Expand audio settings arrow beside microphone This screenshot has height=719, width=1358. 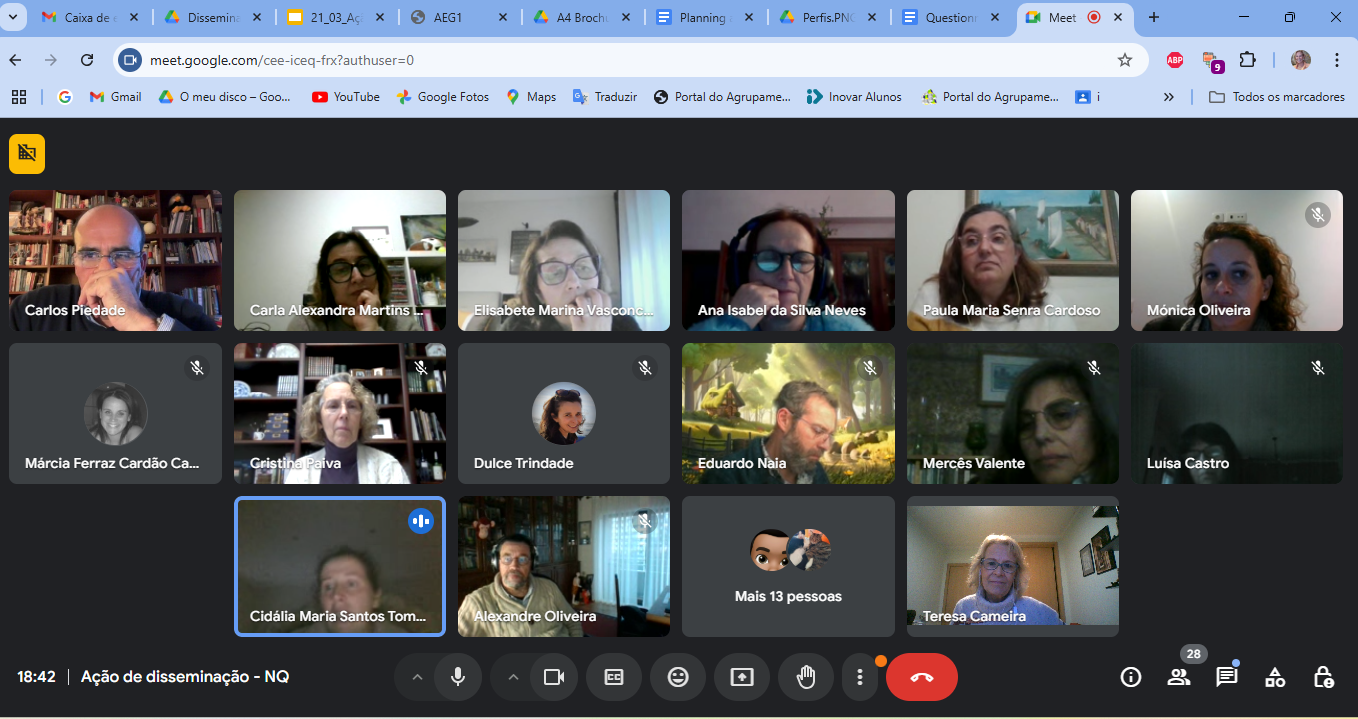coord(417,677)
